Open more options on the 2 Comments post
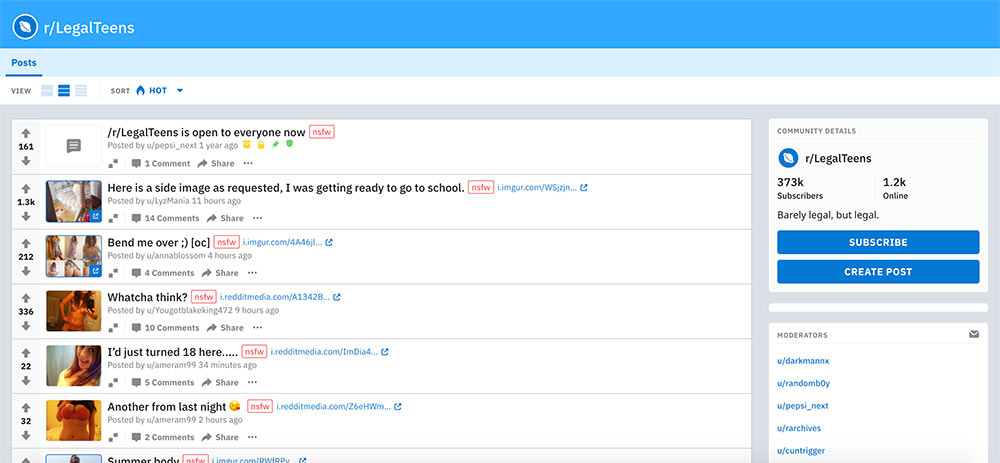The image size is (1000, 463). point(252,437)
